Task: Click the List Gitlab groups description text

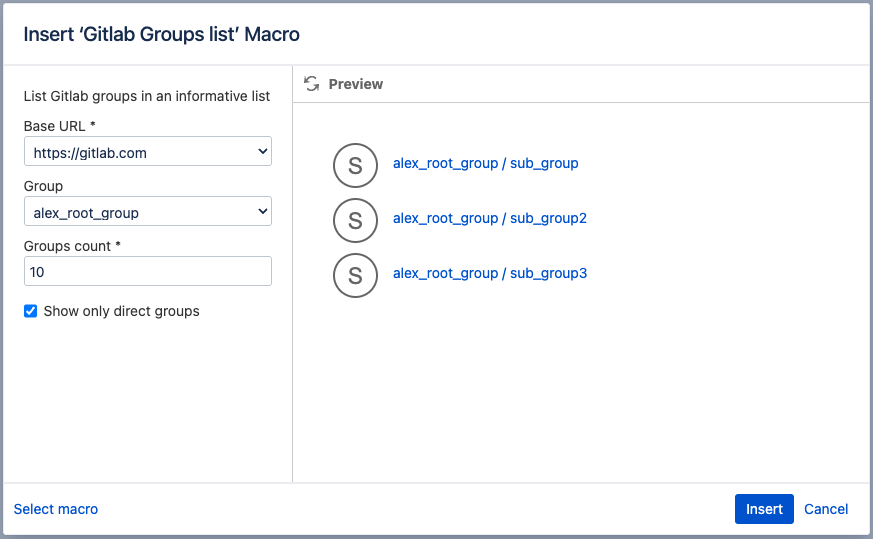Action: point(147,97)
